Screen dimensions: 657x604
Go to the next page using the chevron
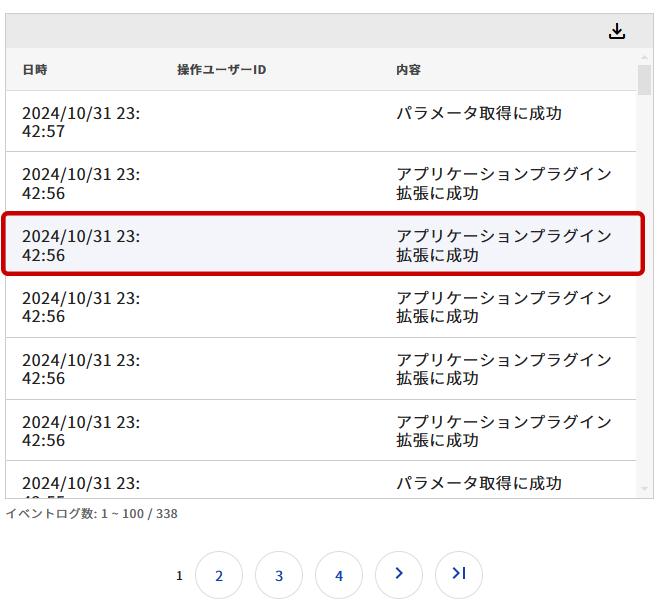point(399,574)
